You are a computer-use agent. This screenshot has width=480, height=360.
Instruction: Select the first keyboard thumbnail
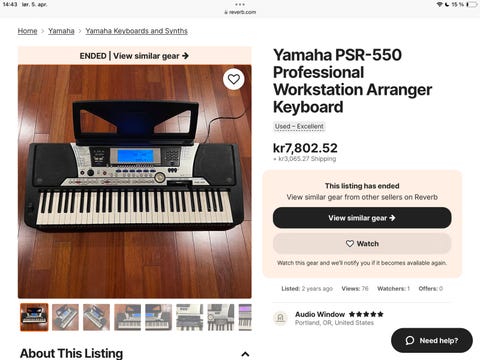pyautogui.click(x=34, y=317)
